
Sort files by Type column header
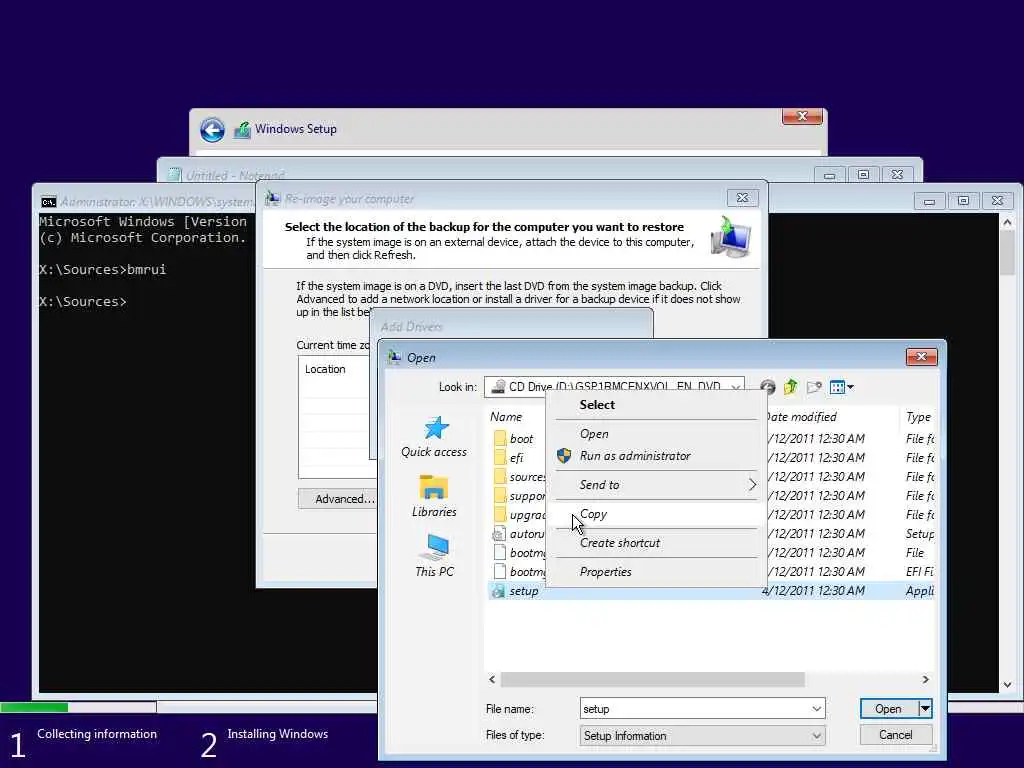point(918,417)
